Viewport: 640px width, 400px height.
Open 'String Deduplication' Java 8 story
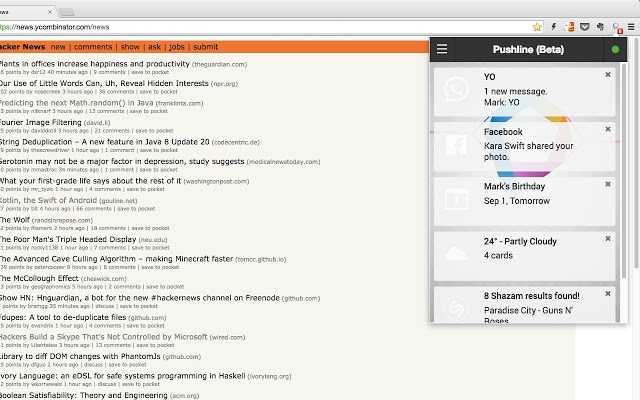tap(104, 142)
